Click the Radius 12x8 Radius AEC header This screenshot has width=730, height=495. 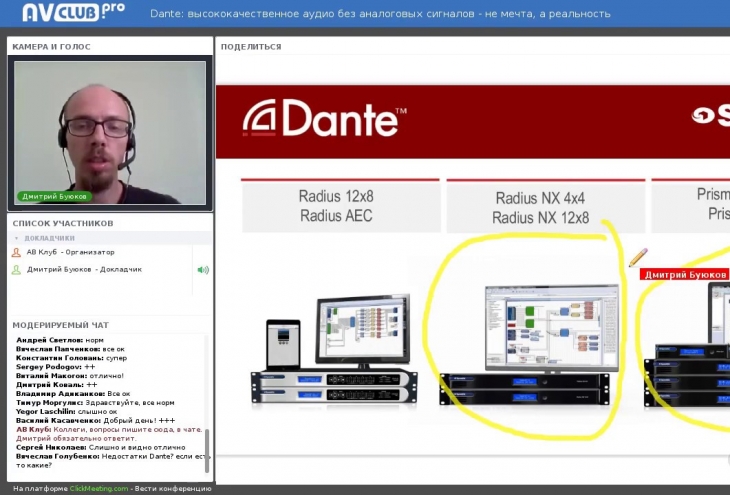coord(341,205)
